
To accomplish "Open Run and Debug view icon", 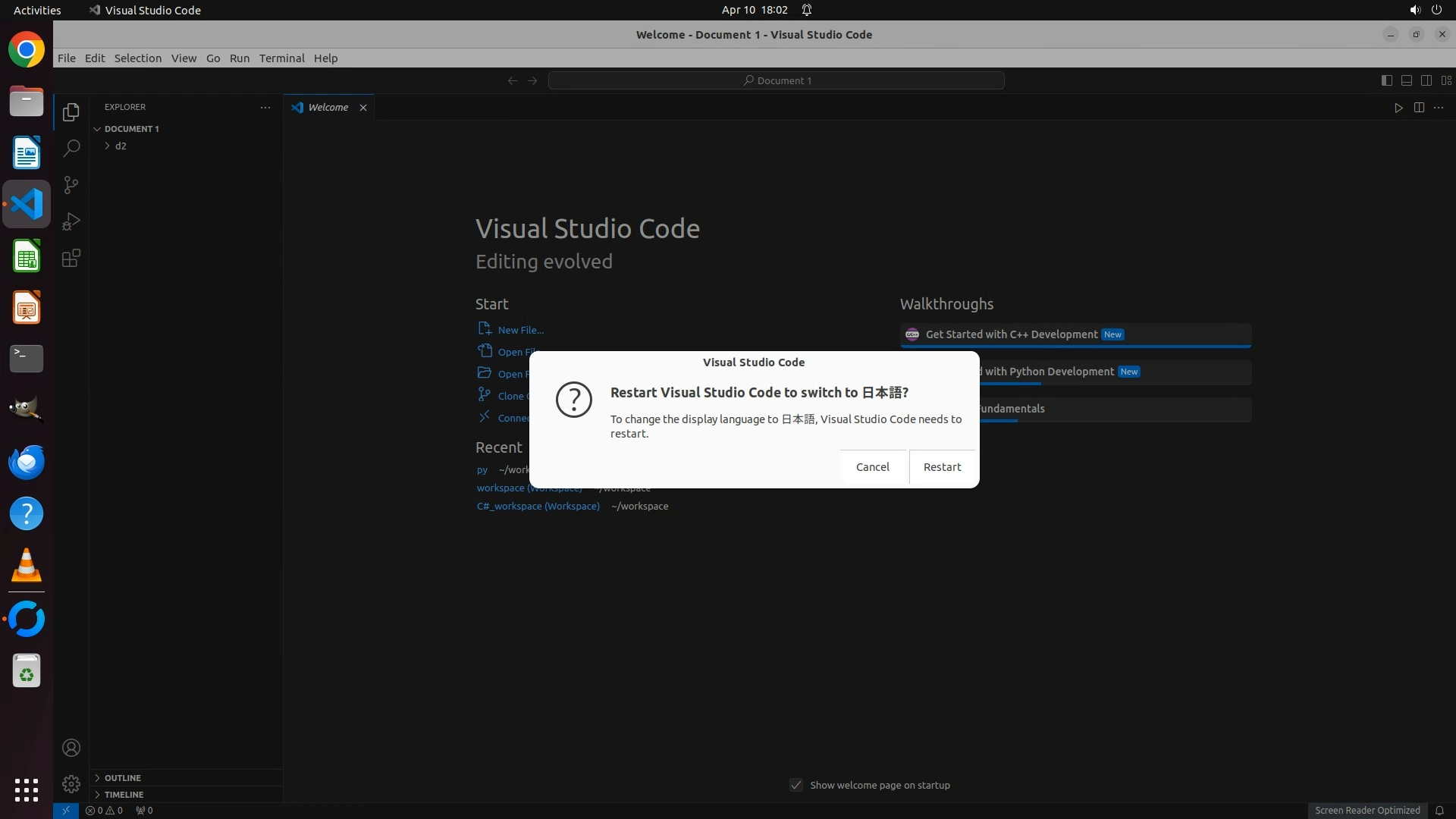I will [71, 221].
